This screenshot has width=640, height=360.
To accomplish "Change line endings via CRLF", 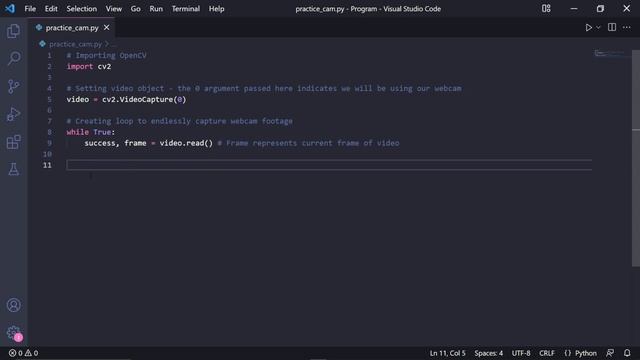I will [547, 353].
